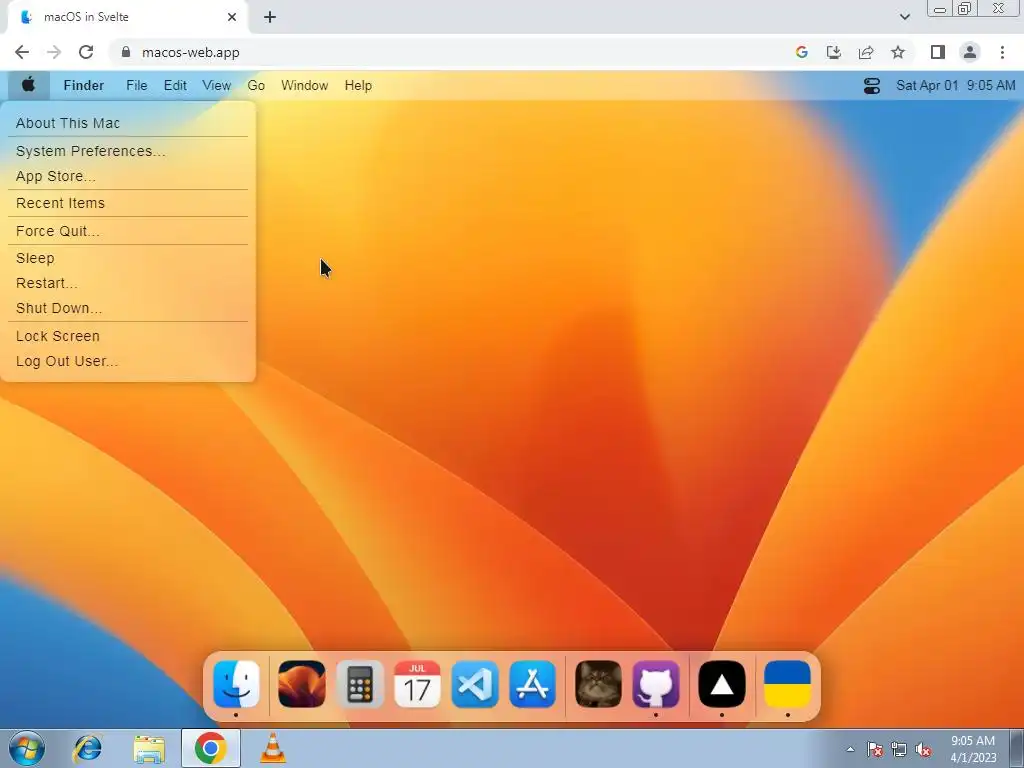Open the Control Center toggle icon
1024x768 pixels.
point(872,86)
